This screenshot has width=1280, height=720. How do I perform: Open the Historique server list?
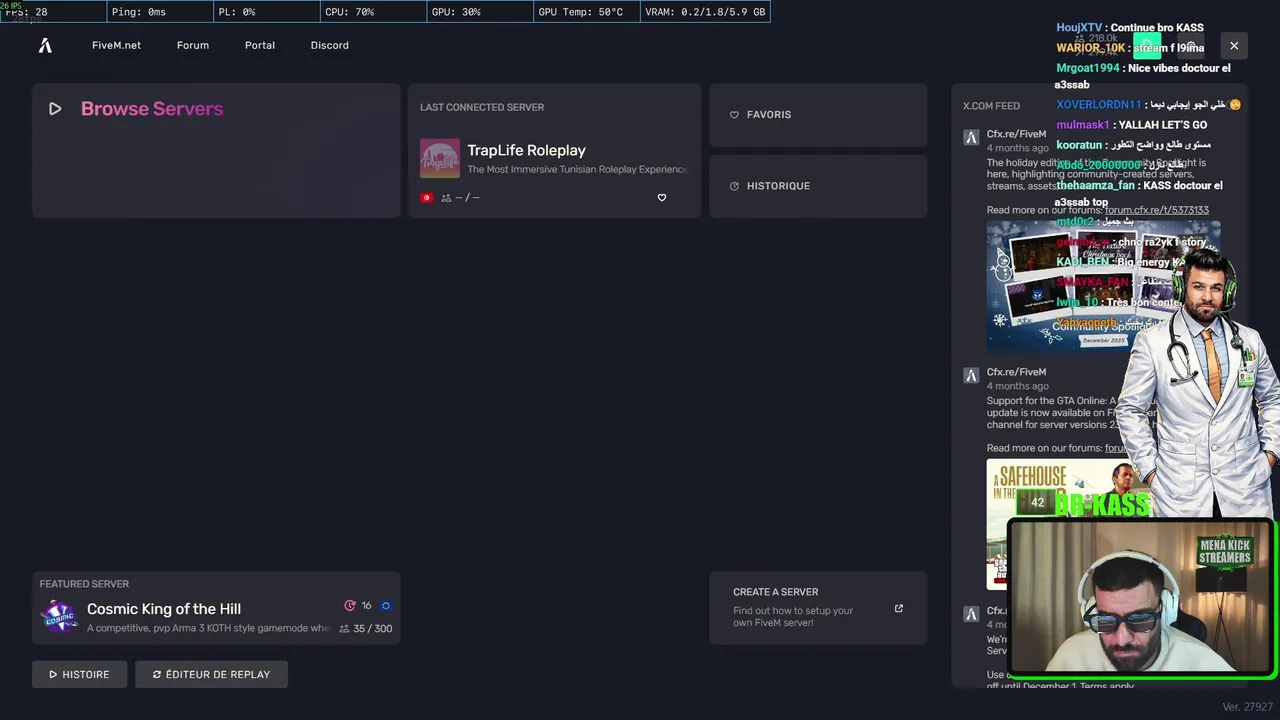tap(818, 186)
